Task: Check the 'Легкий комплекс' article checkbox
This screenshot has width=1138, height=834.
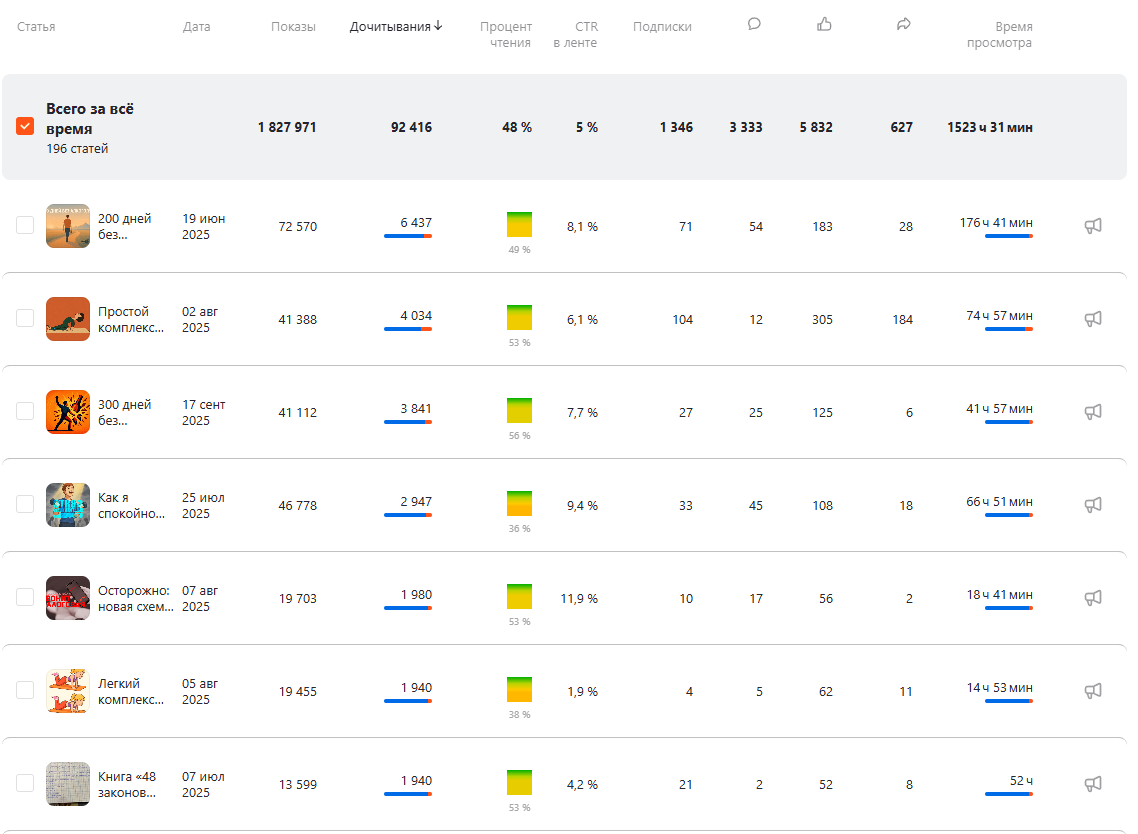Action: tap(25, 691)
